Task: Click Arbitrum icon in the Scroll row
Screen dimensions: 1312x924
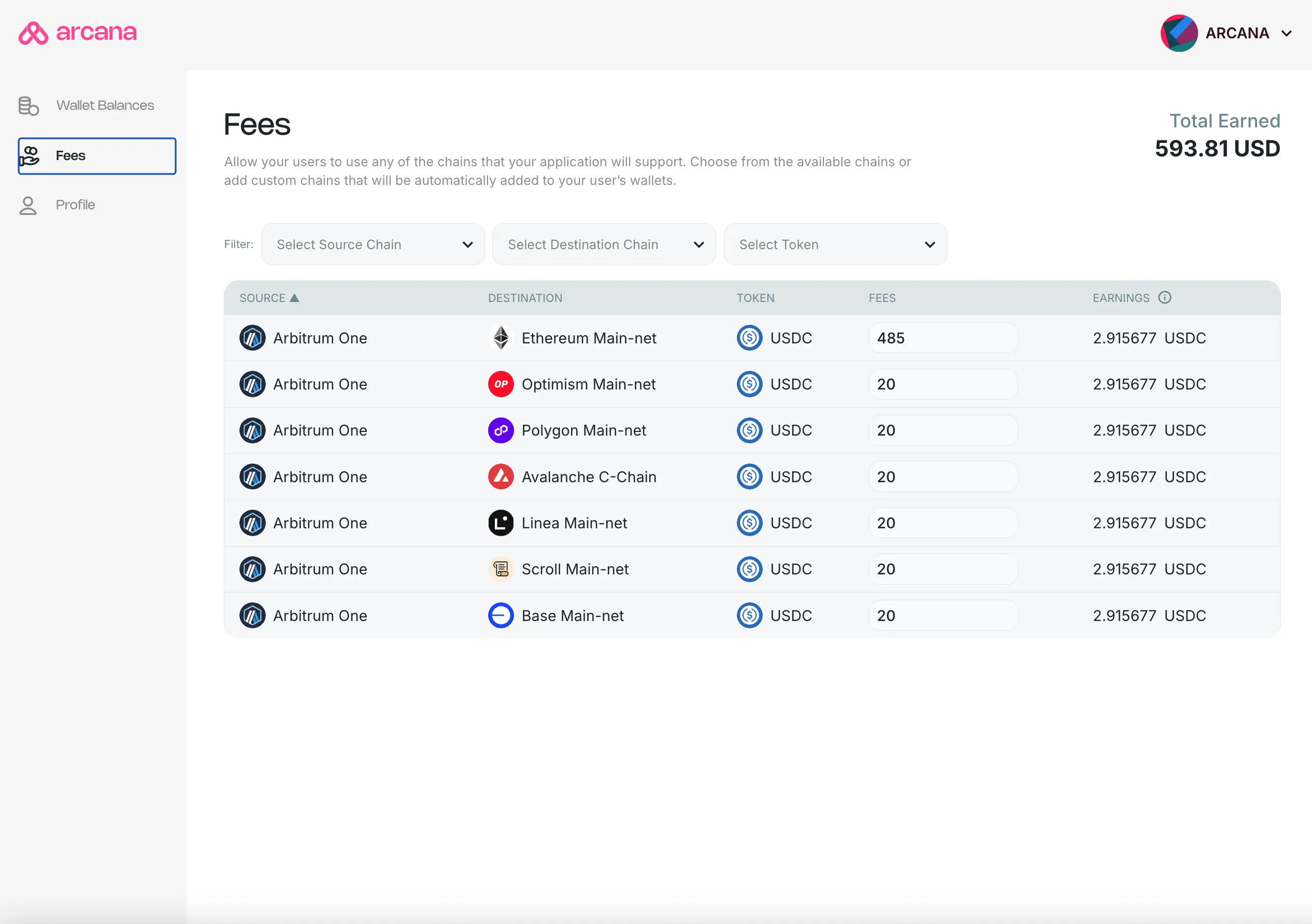Action: pos(252,569)
